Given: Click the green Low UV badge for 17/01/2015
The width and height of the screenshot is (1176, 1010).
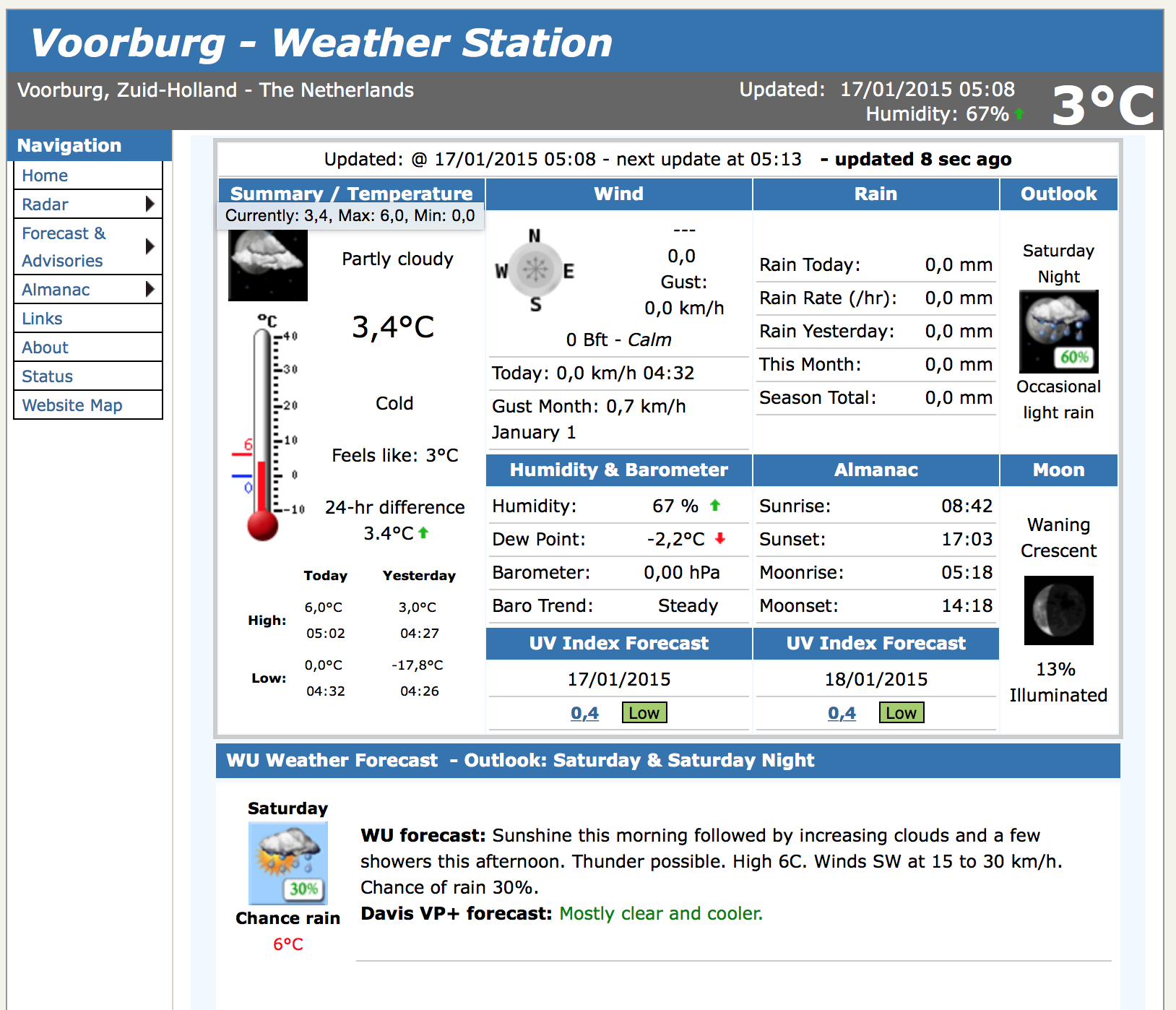Looking at the screenshot, I should coord(644,713).
